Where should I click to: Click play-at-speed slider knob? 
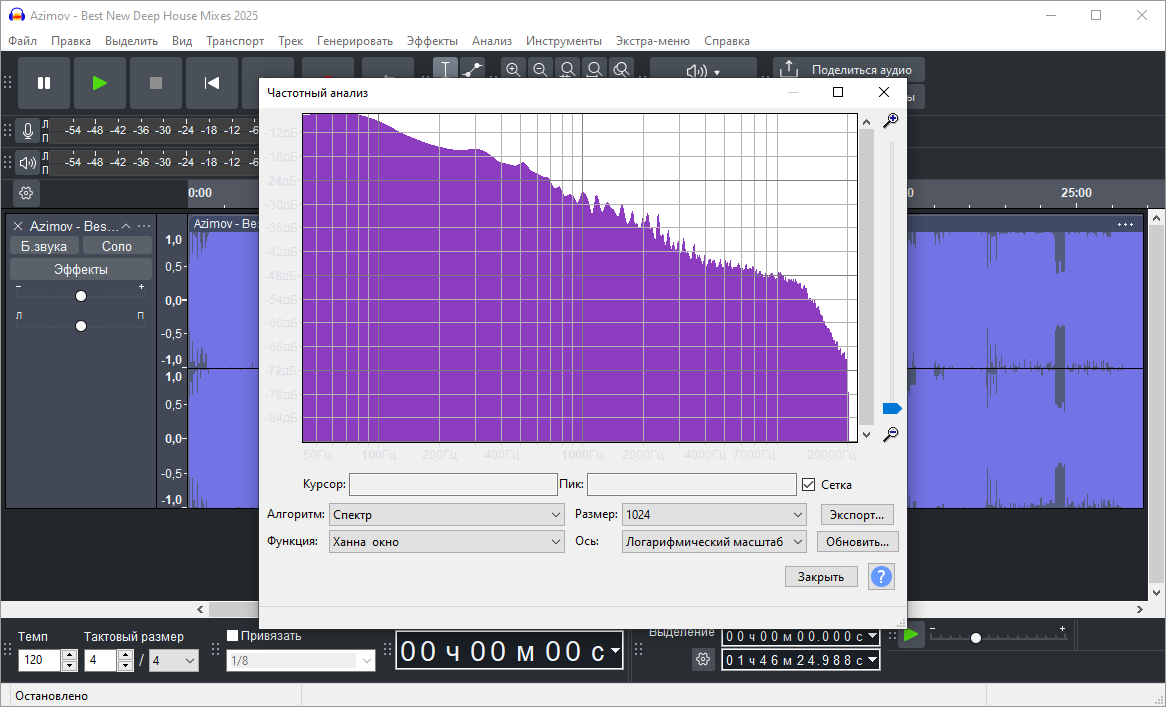(976, 638)
